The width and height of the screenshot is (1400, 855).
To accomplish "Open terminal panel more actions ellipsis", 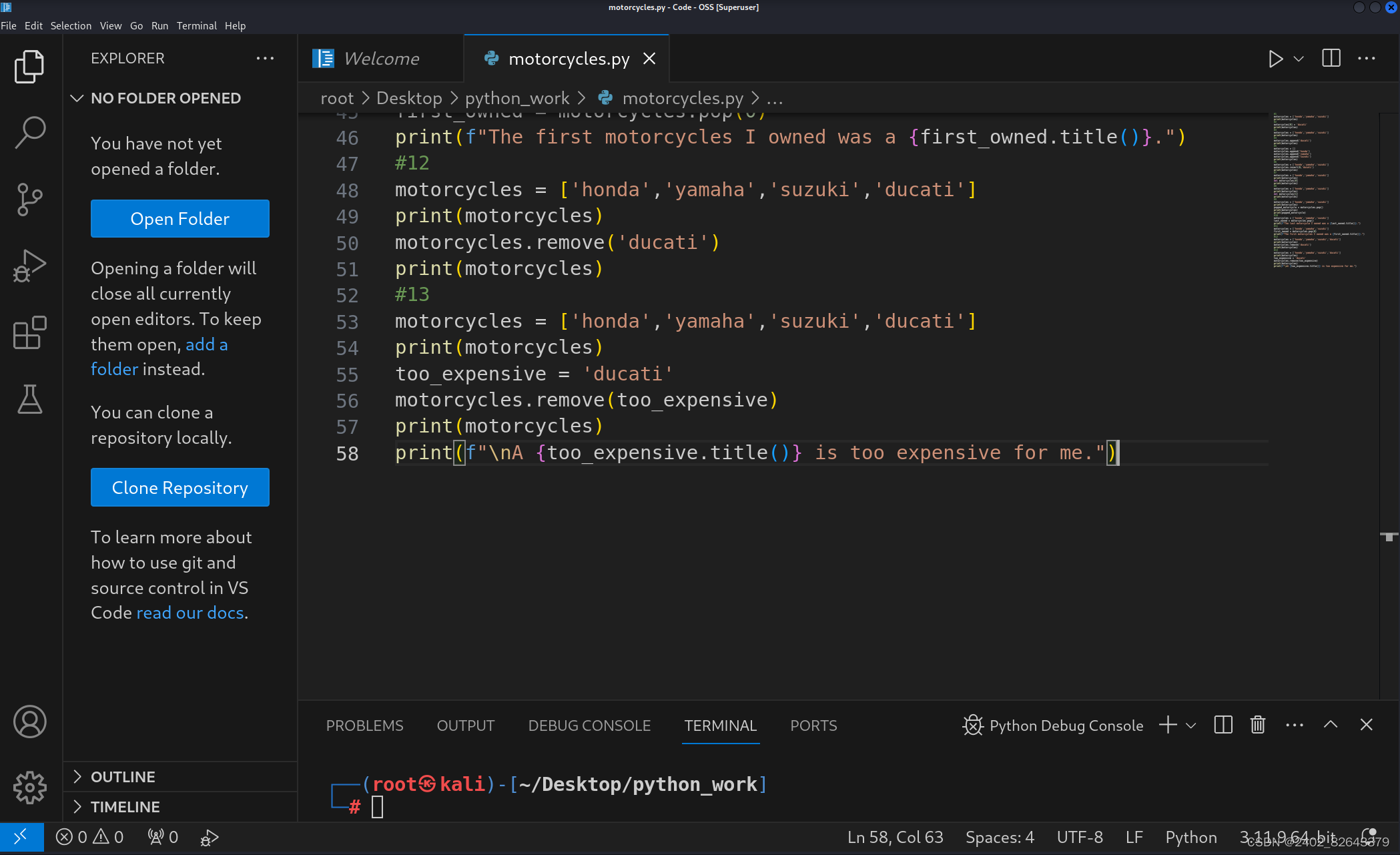I will pyautogui.click(x=1295, y=726).
